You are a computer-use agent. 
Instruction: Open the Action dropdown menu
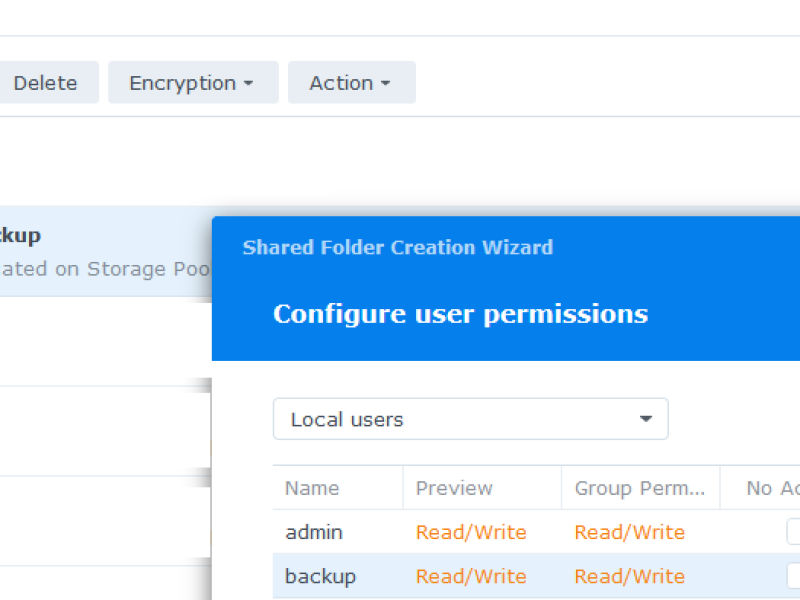(x=352, y=83)
